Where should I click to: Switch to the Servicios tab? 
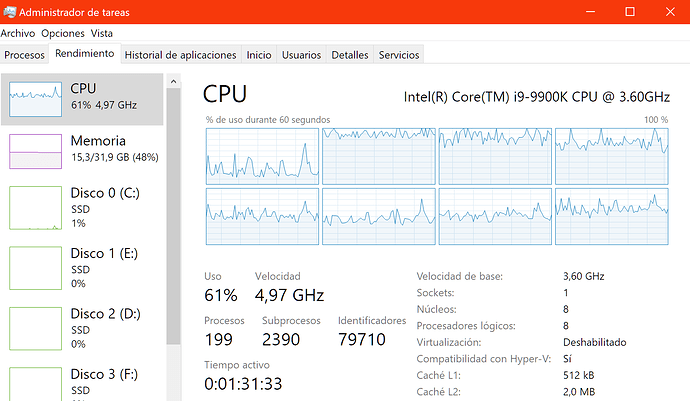point(399,55)
